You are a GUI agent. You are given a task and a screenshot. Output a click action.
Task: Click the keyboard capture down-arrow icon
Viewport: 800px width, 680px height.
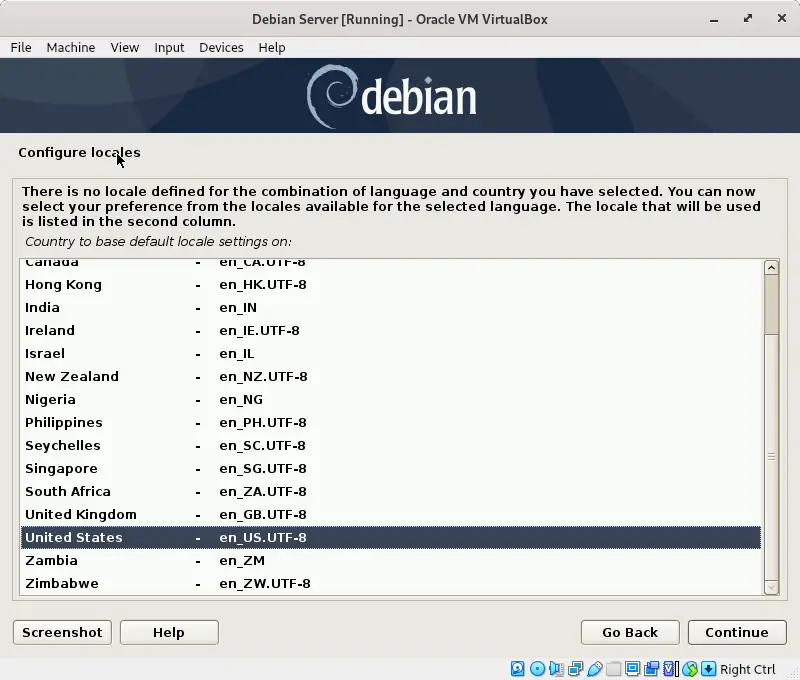708,668
